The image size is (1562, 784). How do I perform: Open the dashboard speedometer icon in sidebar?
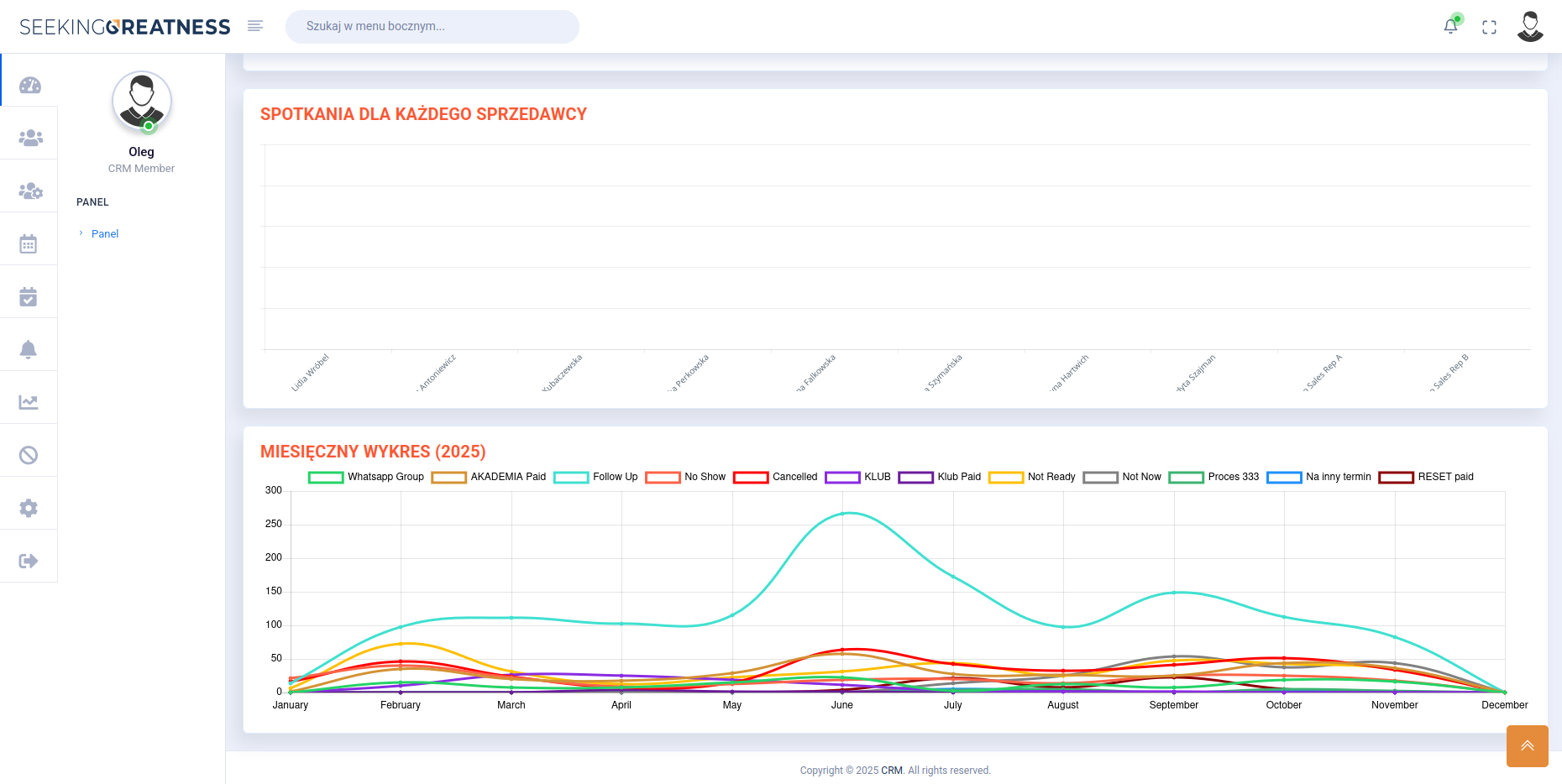point(29,83)
